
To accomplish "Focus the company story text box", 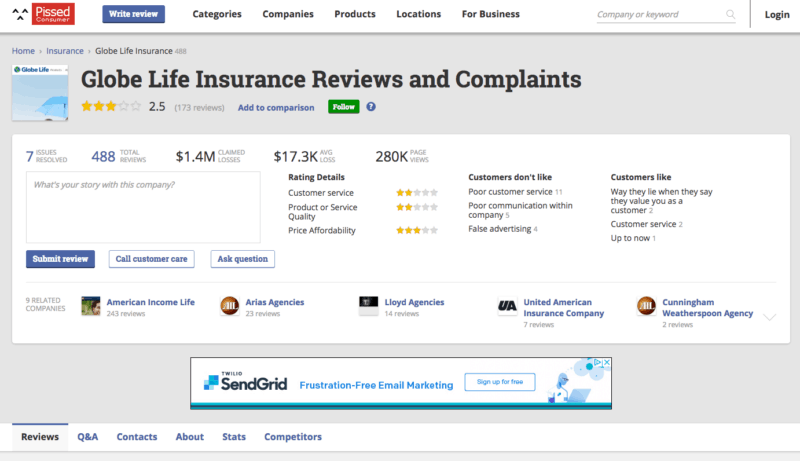I will pos(143,206).
